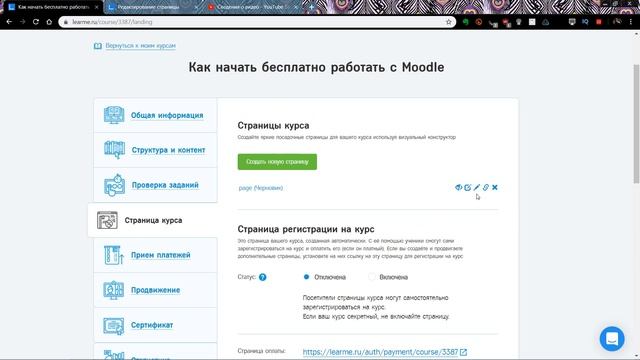Click the lightbulb extension icon
This screenshot has width=640, height=360.
[x=519, y=22]
